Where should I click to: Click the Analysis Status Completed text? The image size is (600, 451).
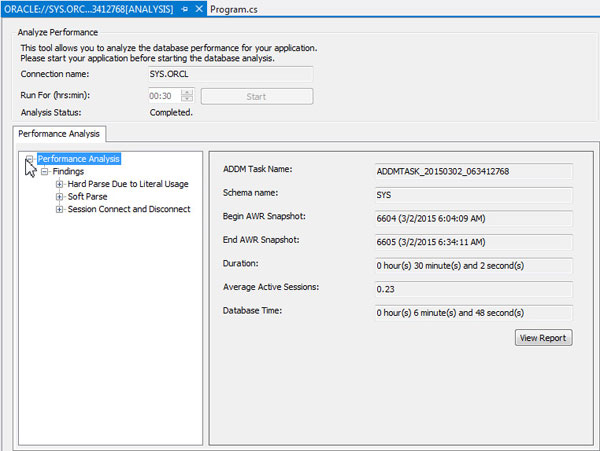point(171,112)
